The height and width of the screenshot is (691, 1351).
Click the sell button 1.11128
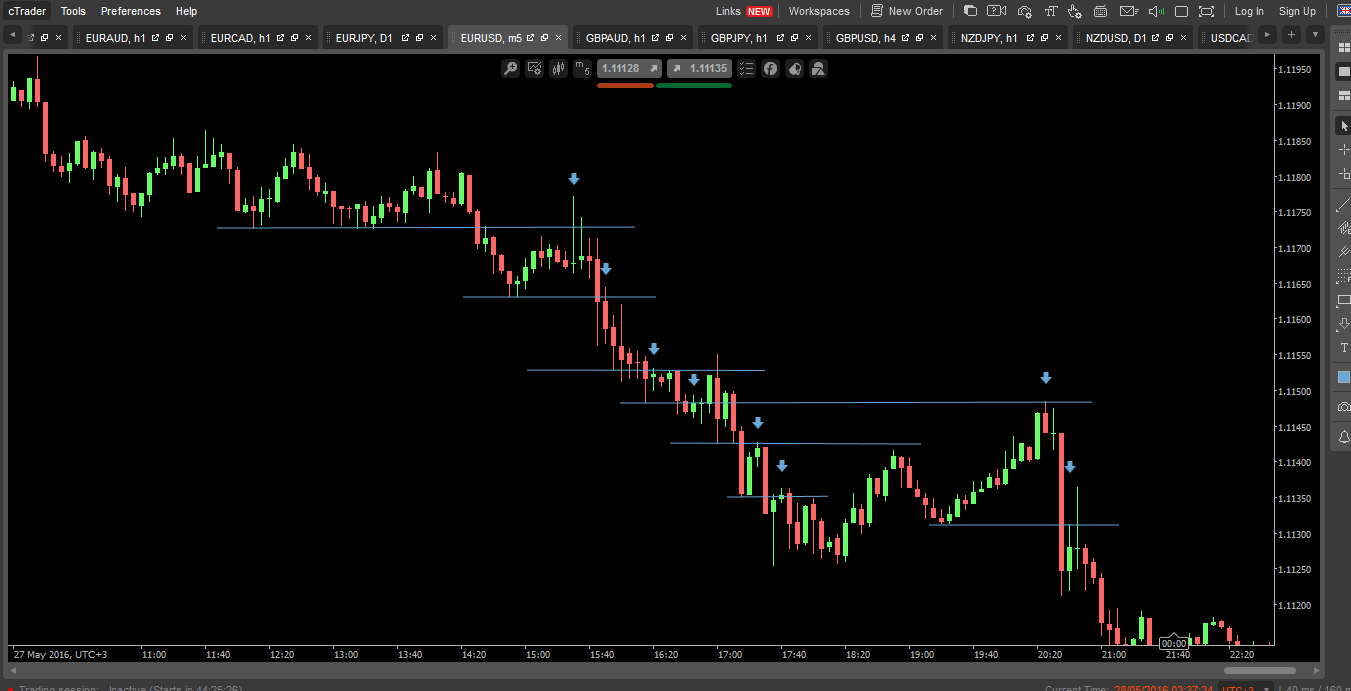pyautogui.click(x=629, y=69)
